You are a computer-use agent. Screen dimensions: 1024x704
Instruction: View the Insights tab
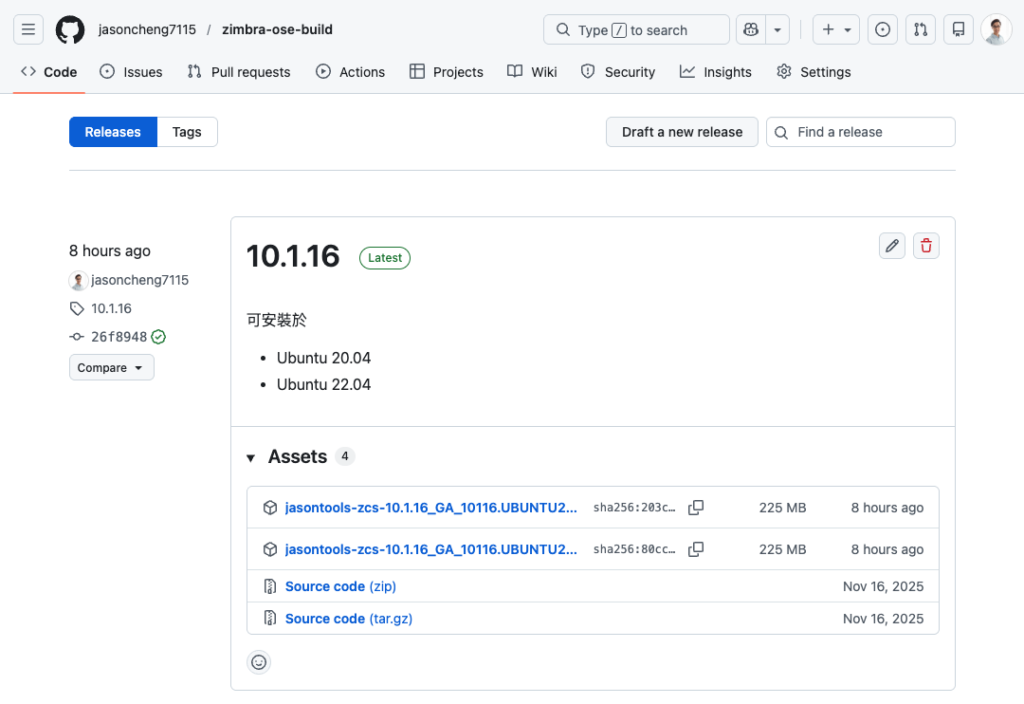pos(716,72)
